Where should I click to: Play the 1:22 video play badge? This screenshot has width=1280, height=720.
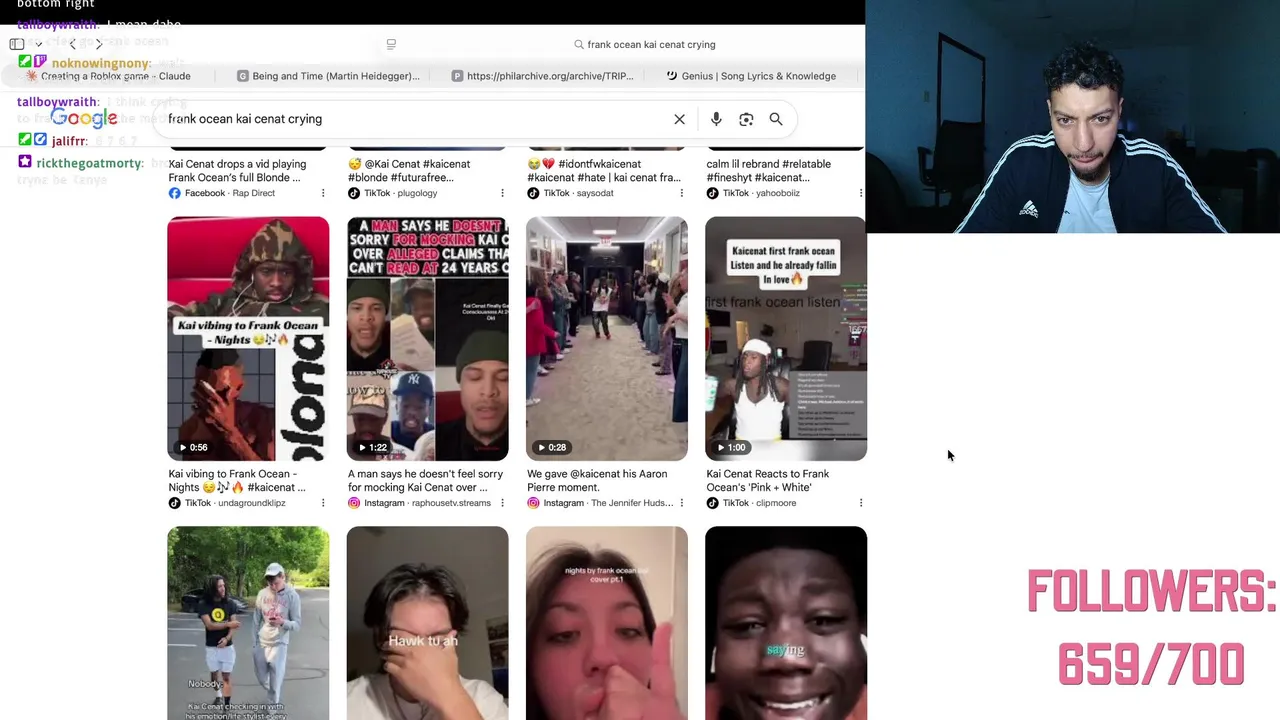[372, 448]
